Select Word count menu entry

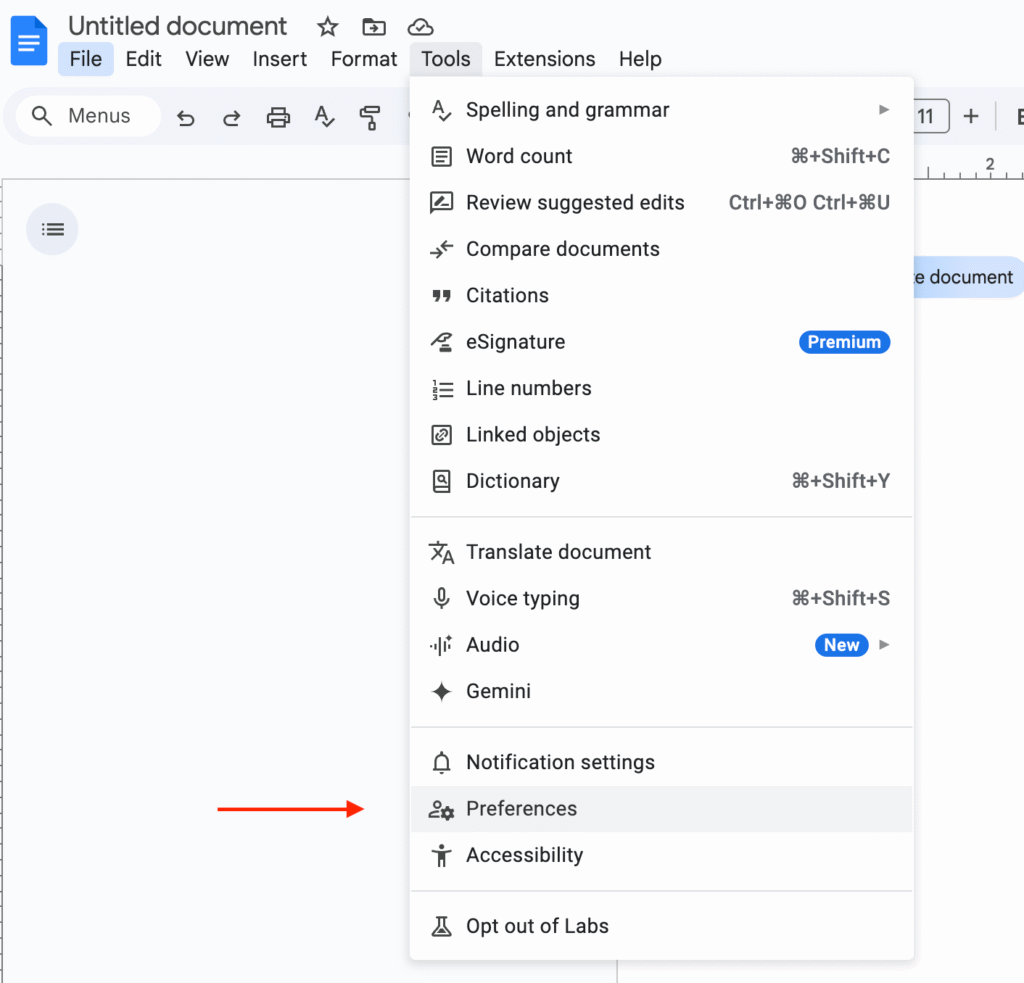pyautogui.click(x=519, y=156)
